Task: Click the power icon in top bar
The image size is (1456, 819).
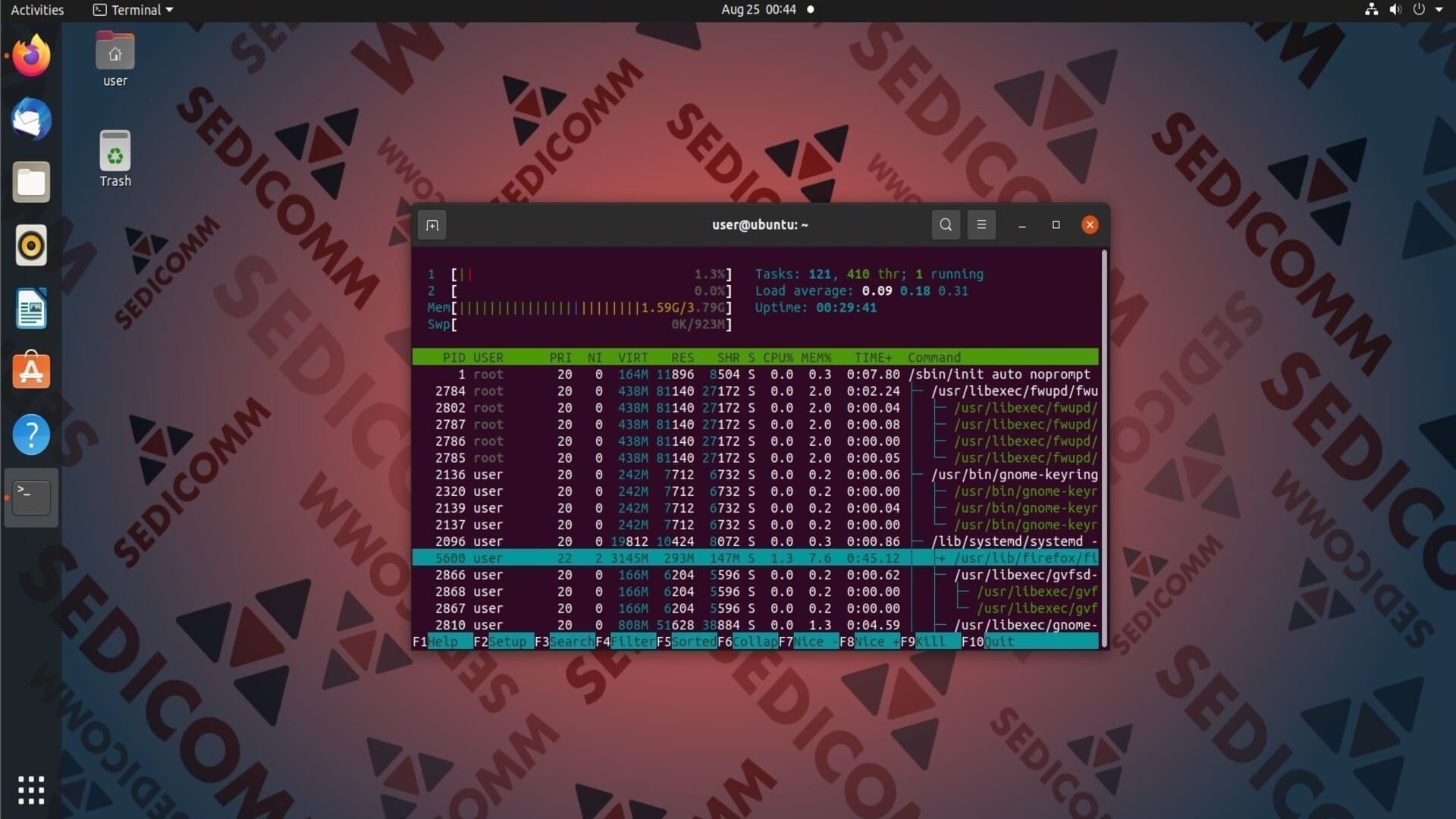Action: (x=1419, y=10)
